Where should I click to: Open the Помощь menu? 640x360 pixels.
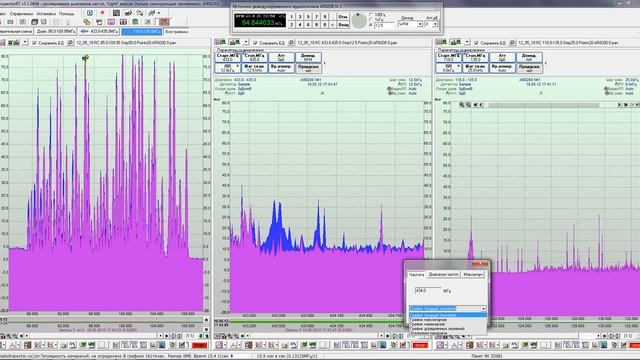[67, 13]
